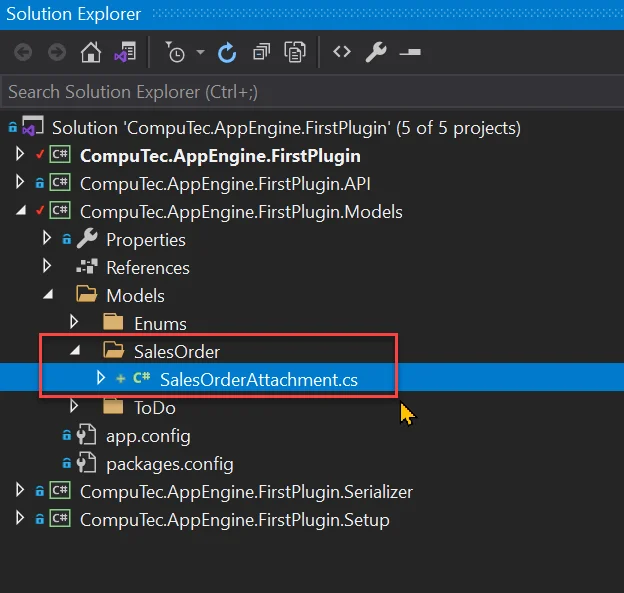The height and width of the screenshot is (593, 624).
Task: Select the References node
Action: (x=147, y=268)
